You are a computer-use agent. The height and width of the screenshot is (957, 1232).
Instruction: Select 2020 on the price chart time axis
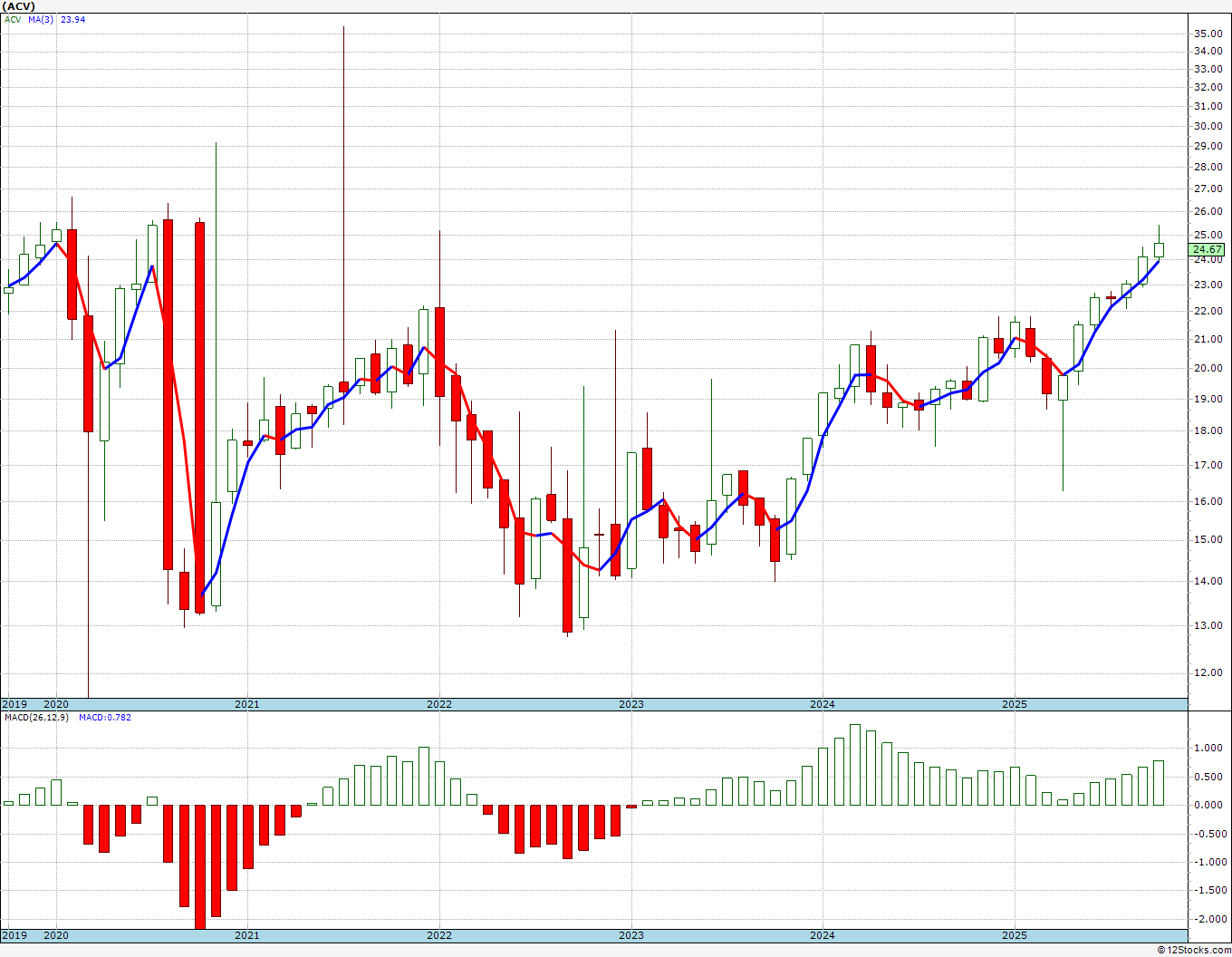coord(56,704)
